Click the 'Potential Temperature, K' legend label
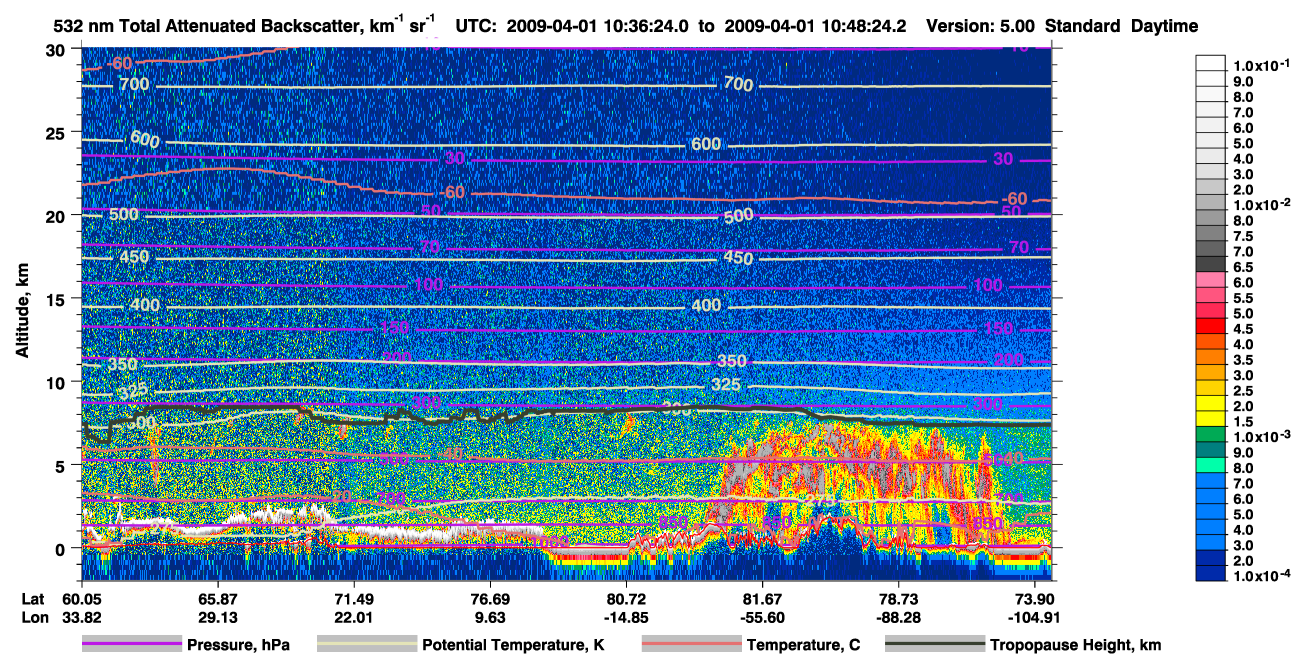Screen dimensions: 1300x667 coord(513,645)
